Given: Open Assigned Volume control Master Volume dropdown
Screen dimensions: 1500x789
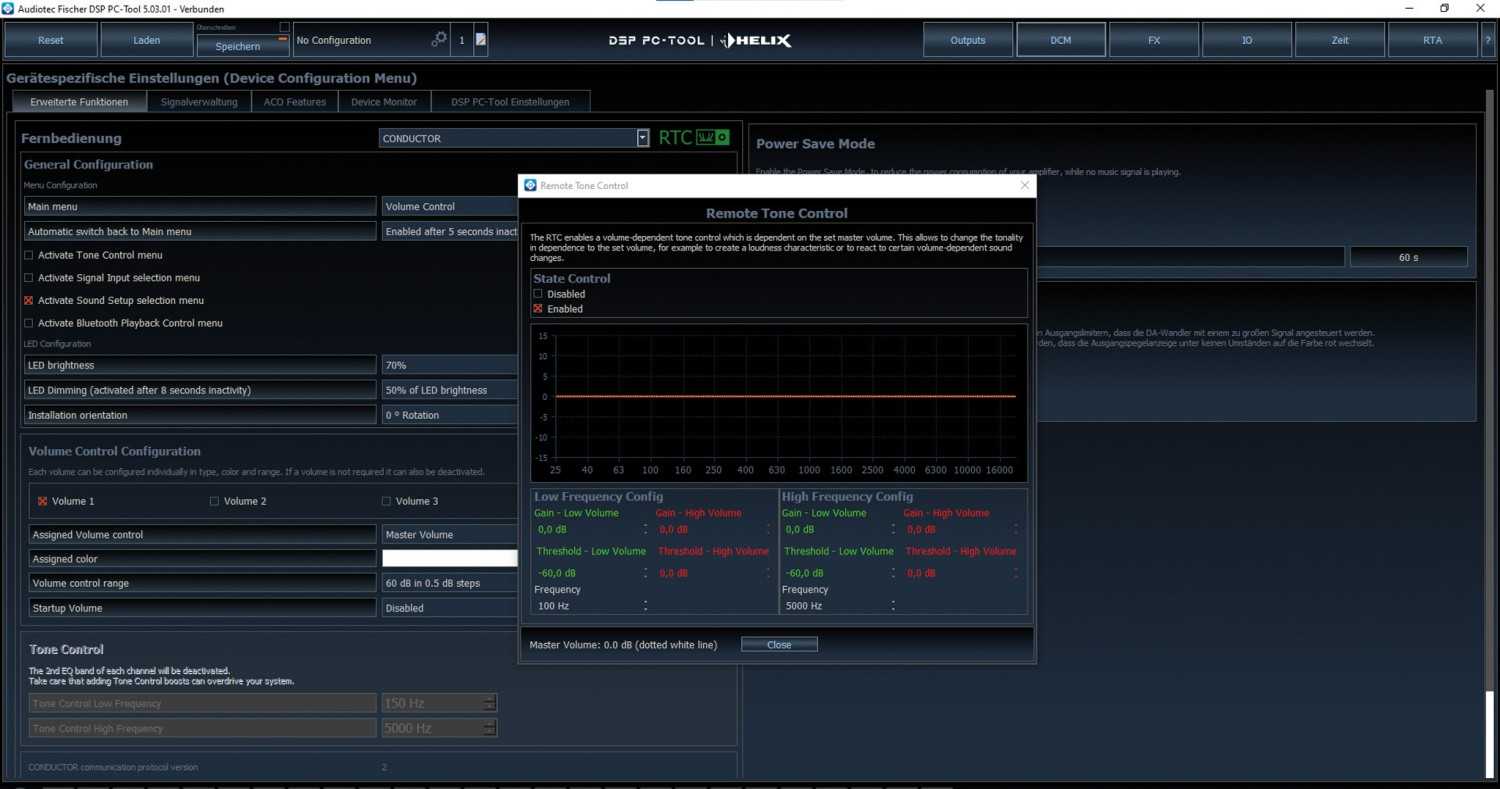Looking at the screenshot, I should click(x=450, y=535).
